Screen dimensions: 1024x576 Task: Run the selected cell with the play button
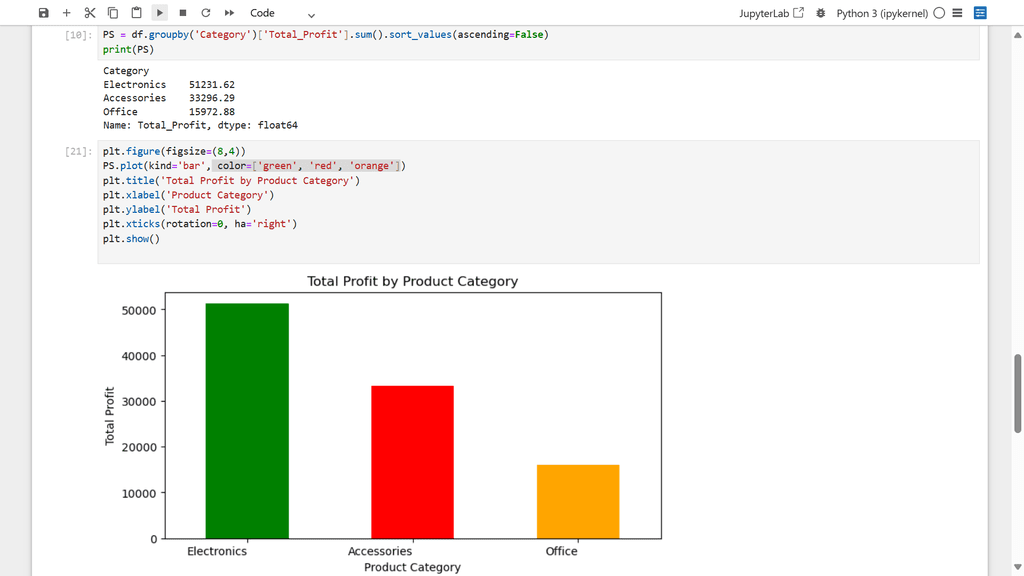pyautogui.click(x=160, y=13)
